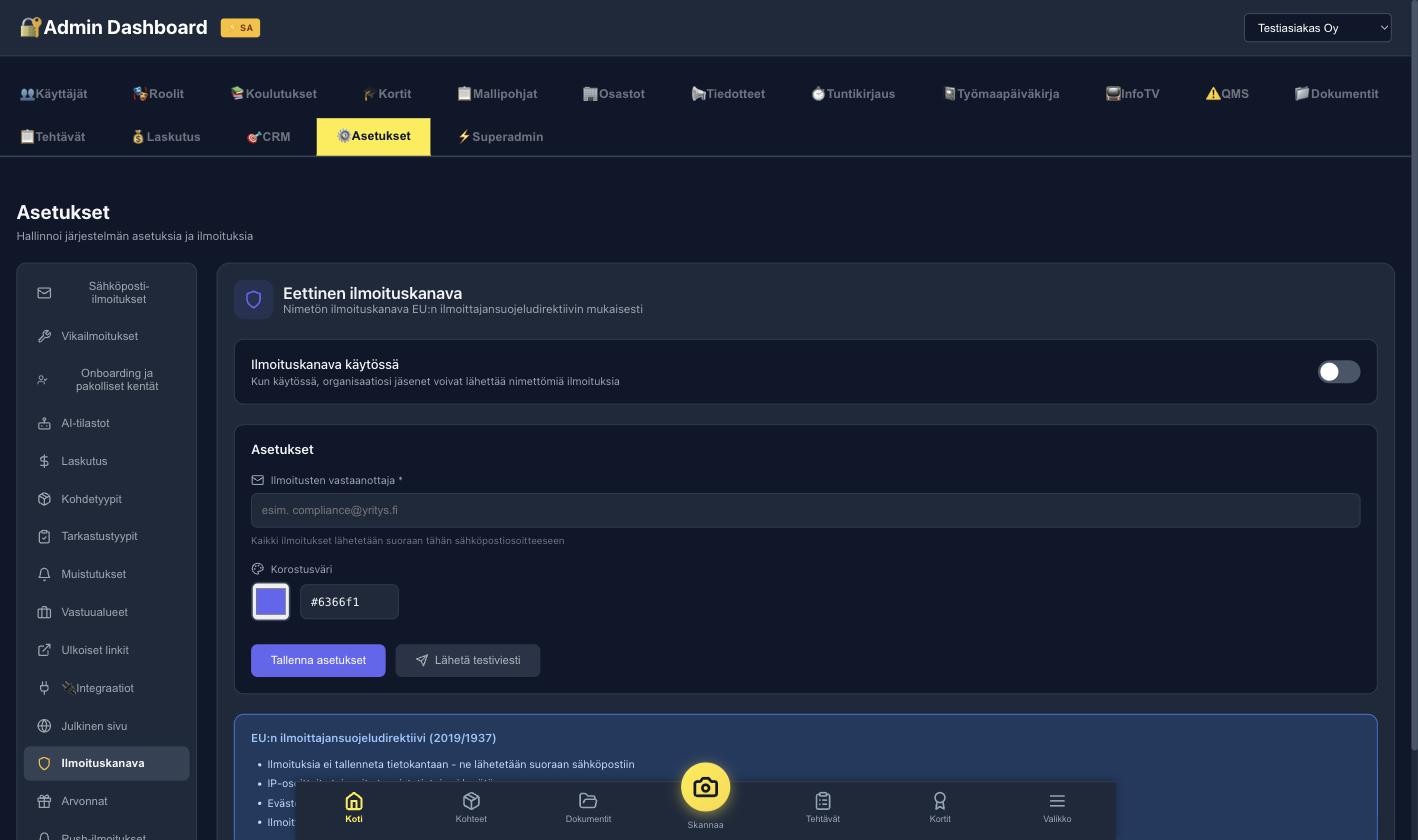Screen dimensions: 1418x840
Task: Go to the Tuntikirjaus tab
Action: pos(853,94)
